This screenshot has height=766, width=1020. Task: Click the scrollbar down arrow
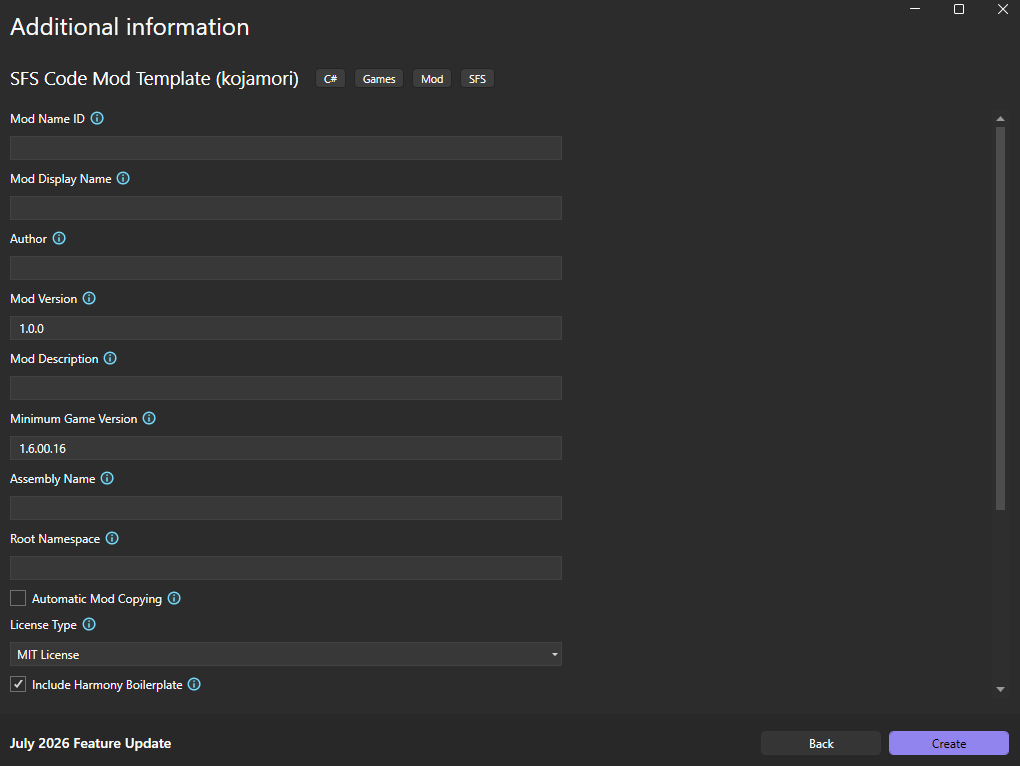click(1000, 689)
